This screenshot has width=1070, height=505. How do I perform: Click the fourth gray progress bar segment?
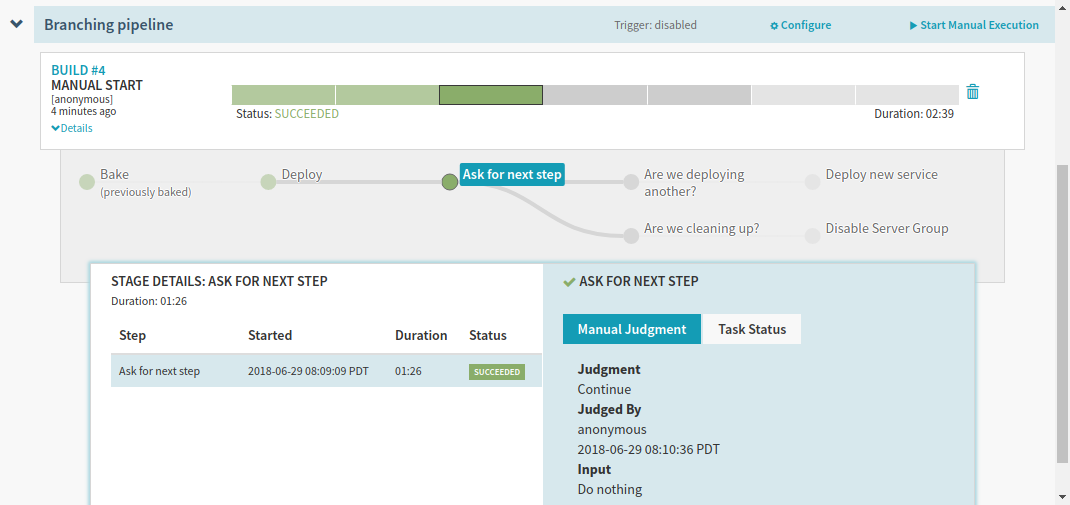(x=595, y=95)
